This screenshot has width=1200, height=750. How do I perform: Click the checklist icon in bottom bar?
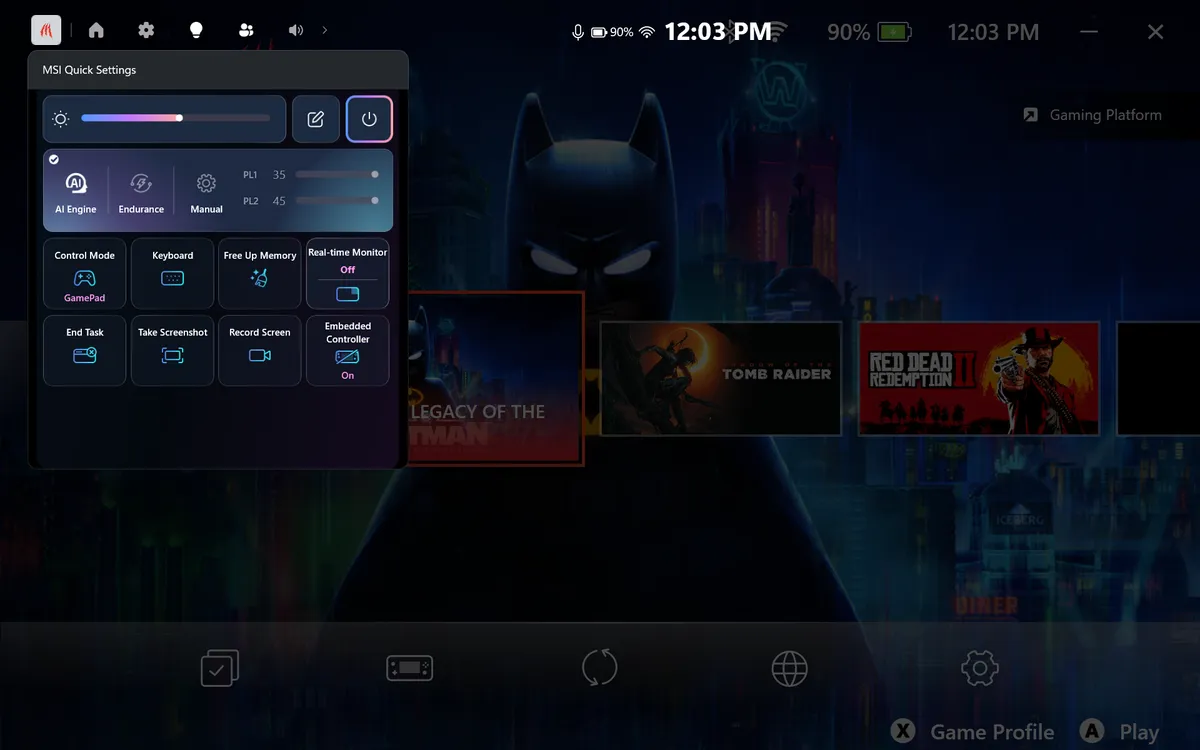point(220,668)
